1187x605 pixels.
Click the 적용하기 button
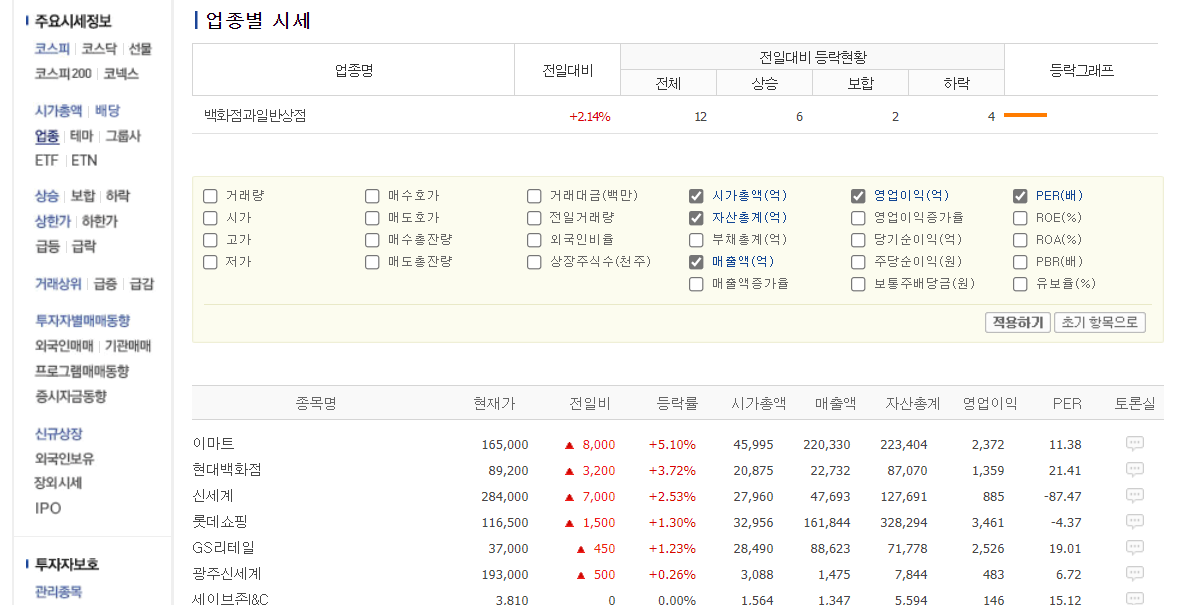pyautogui.click(x=1018, y=323)
